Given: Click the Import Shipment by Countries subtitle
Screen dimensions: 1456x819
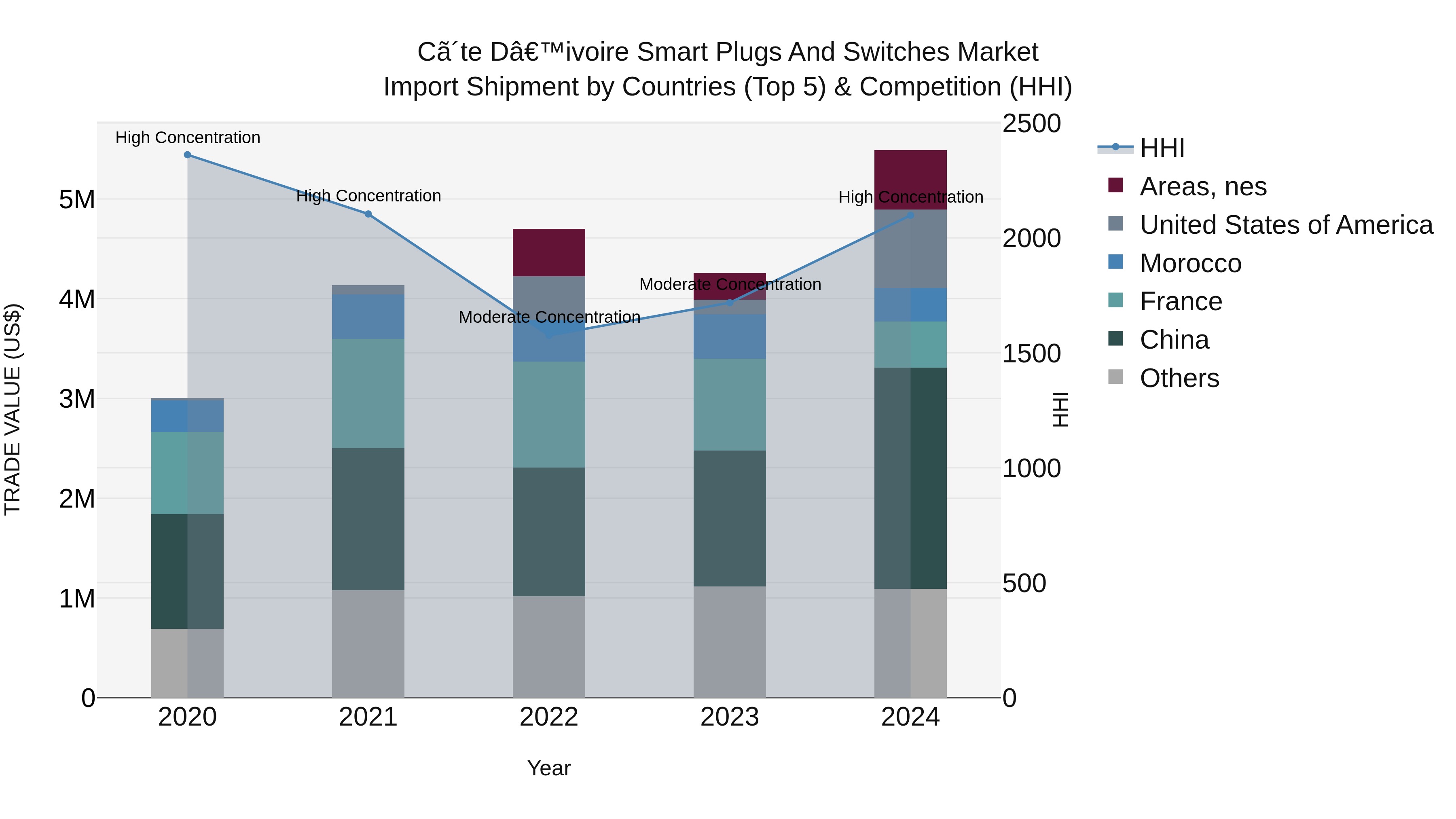Looking at the screenshot, I should pos(728,87).
